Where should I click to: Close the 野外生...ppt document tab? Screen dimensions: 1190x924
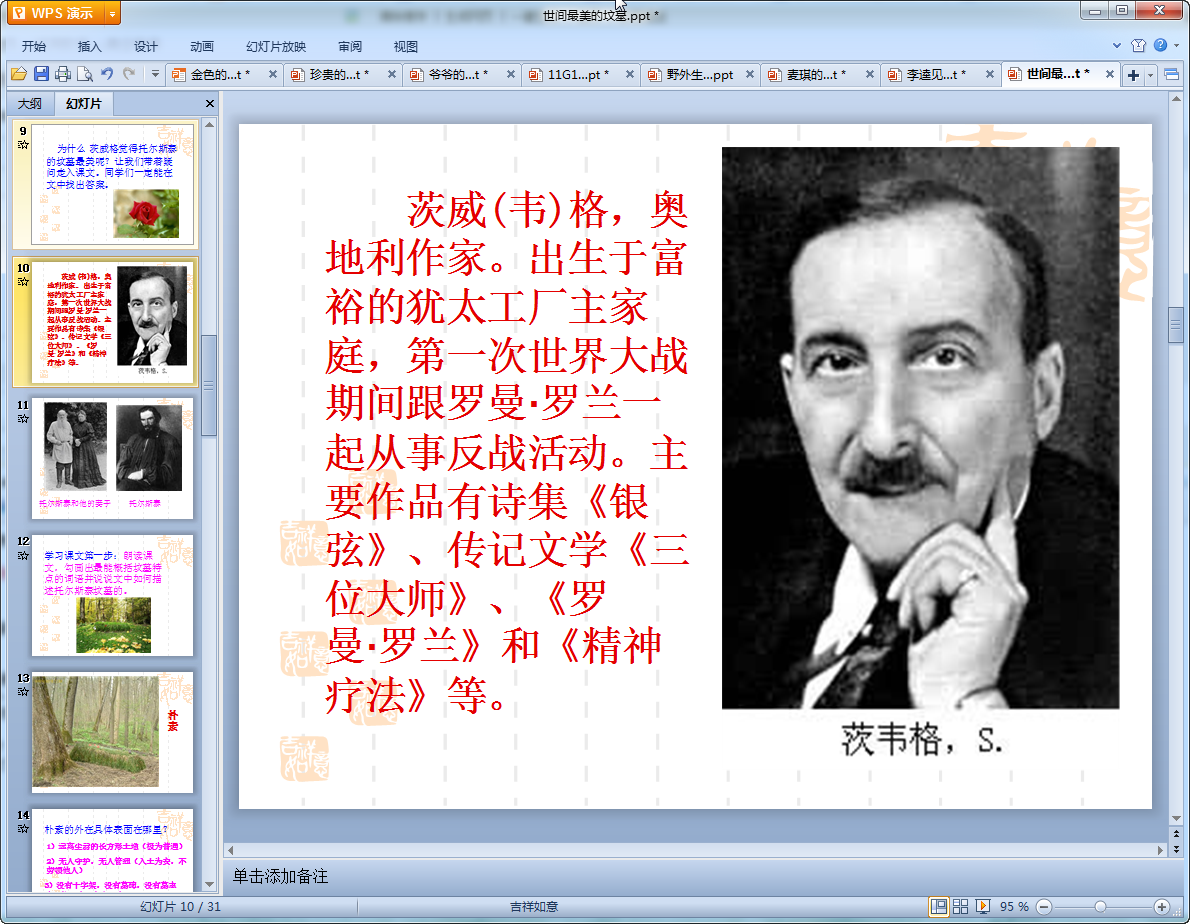(x=750, y=74)
